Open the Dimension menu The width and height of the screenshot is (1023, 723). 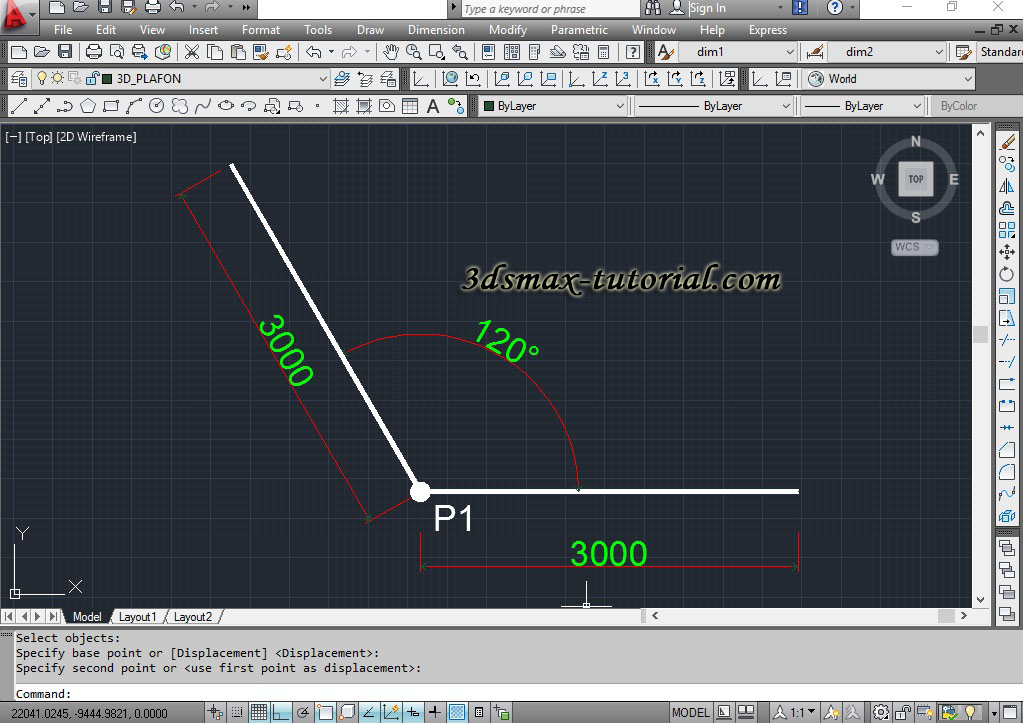click(436, 30)
